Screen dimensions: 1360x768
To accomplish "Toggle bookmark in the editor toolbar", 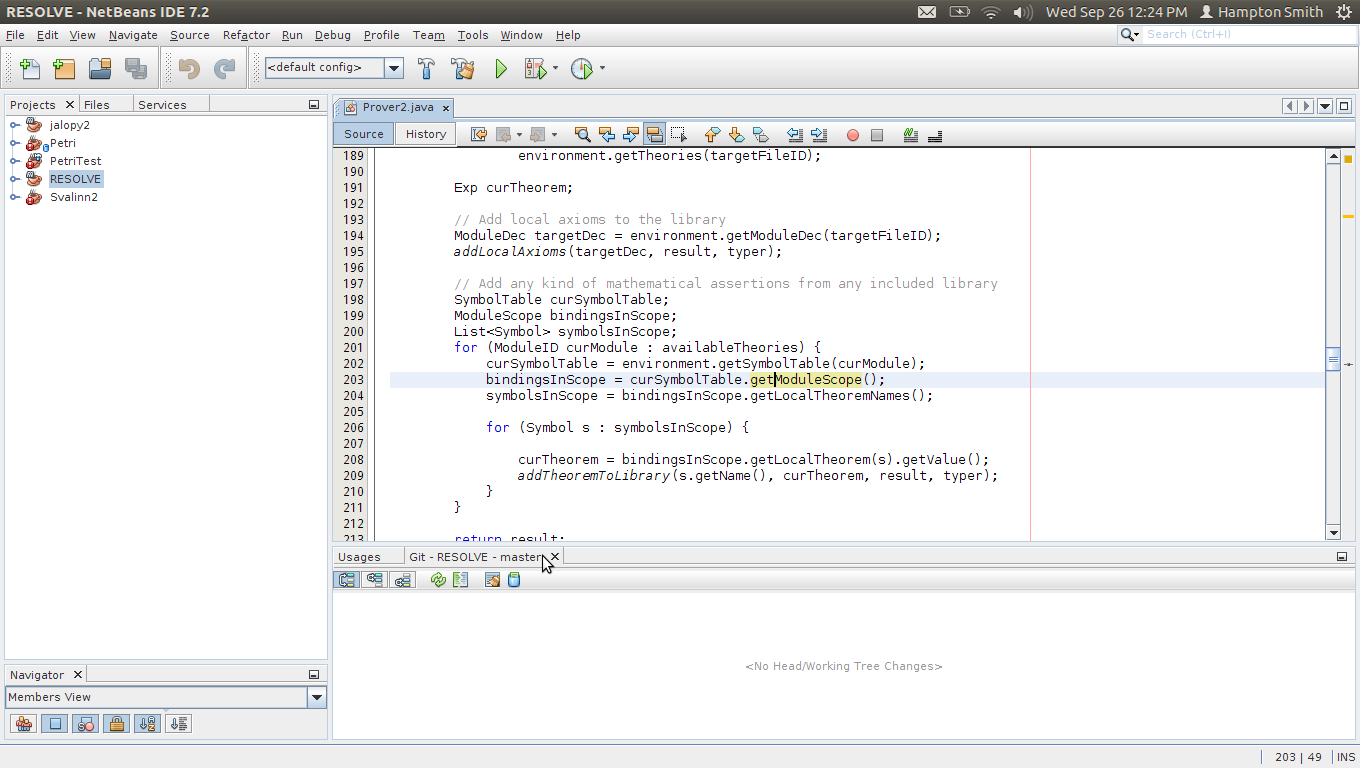I will pyautogui.click(x=760, y=135).
